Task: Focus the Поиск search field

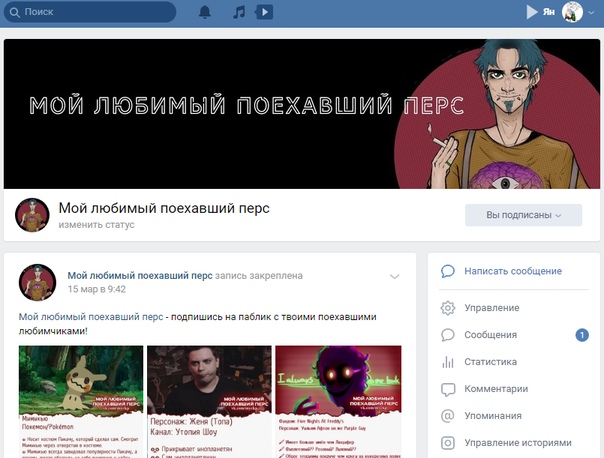Action: pyautogui.click(x=90, y=12)
